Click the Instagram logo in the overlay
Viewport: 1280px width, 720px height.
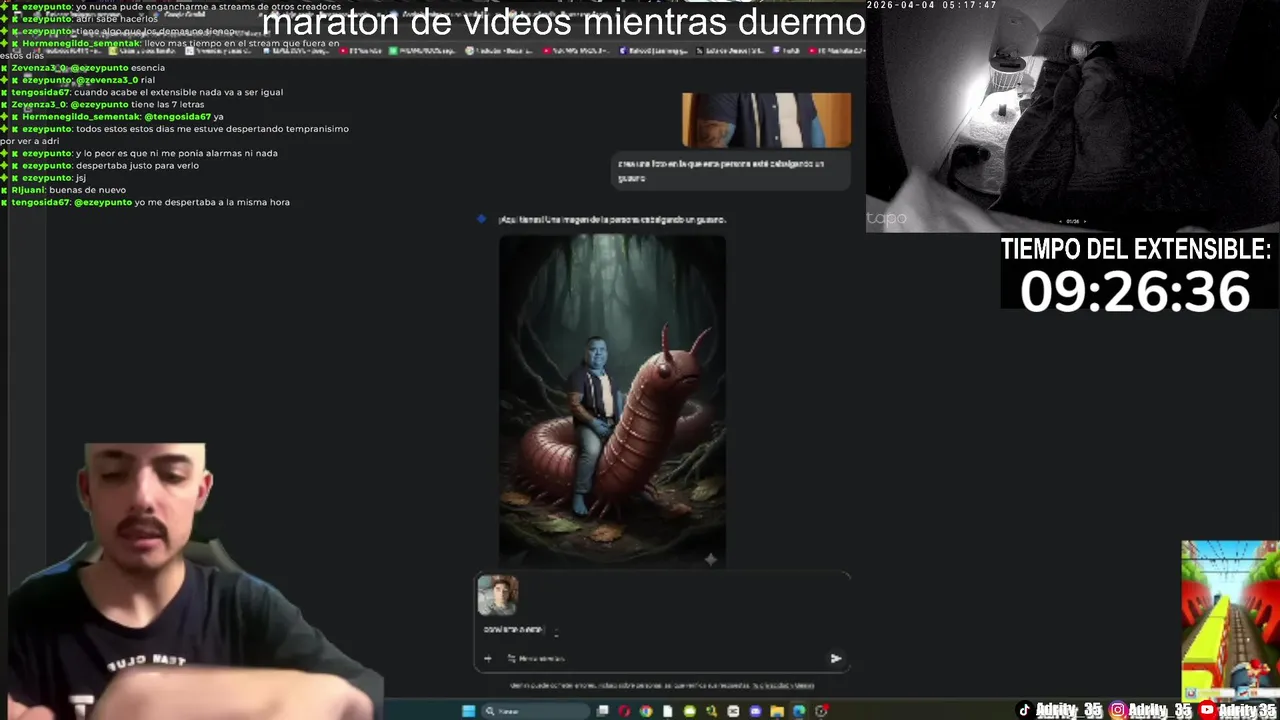(x=1117, y=710)
